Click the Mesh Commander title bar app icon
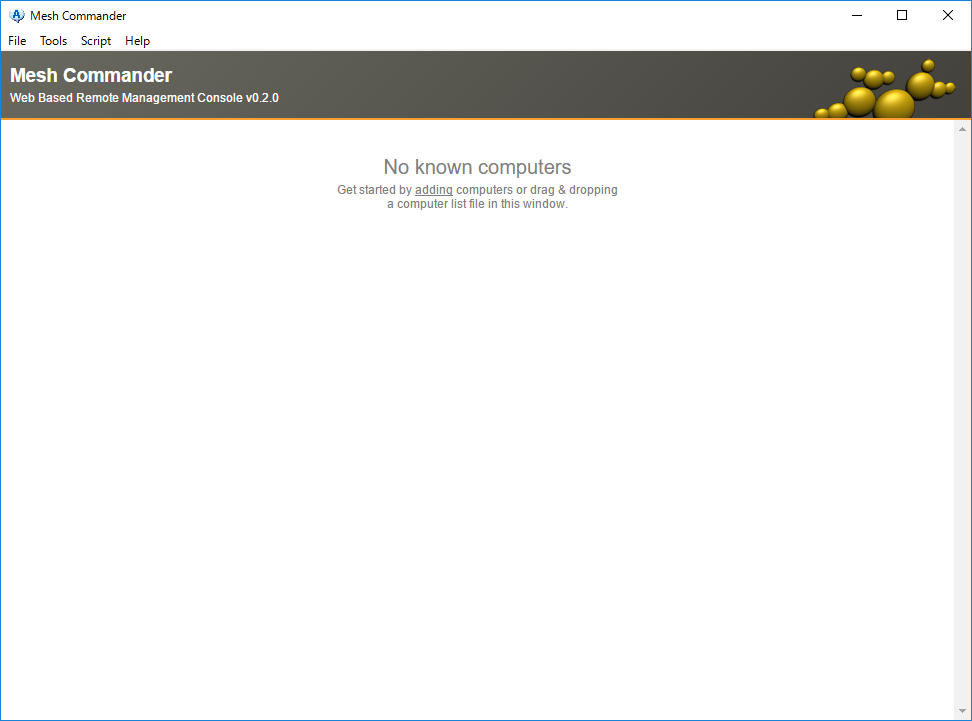 point(16,15)
